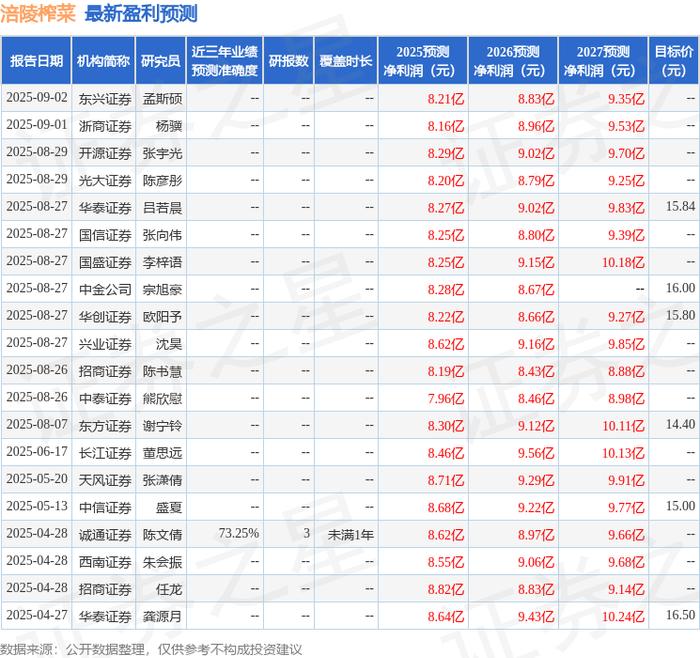700x658 pixels.
Task: Click researcher name 盛夏
Action: [x=169, y=508]
